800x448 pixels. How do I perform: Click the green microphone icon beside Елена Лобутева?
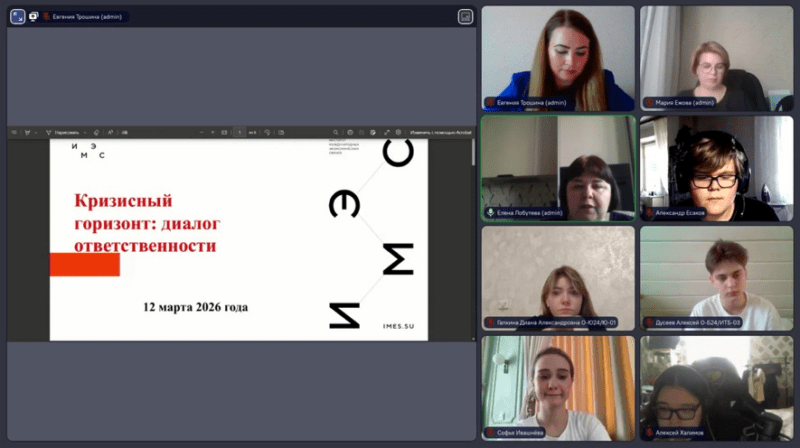coord(490,213)
